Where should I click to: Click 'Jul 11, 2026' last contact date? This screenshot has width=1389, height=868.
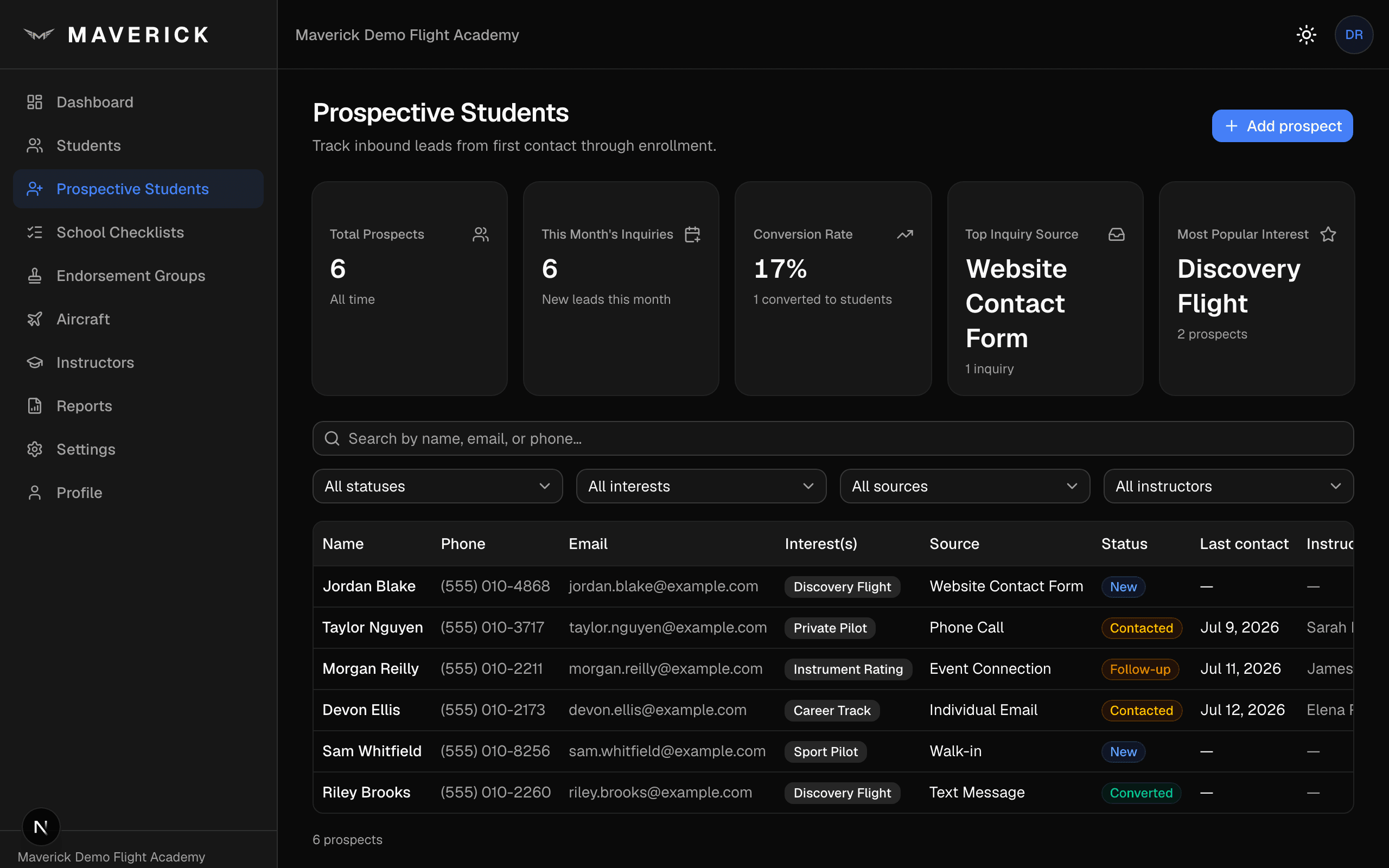click(1240, 669)
